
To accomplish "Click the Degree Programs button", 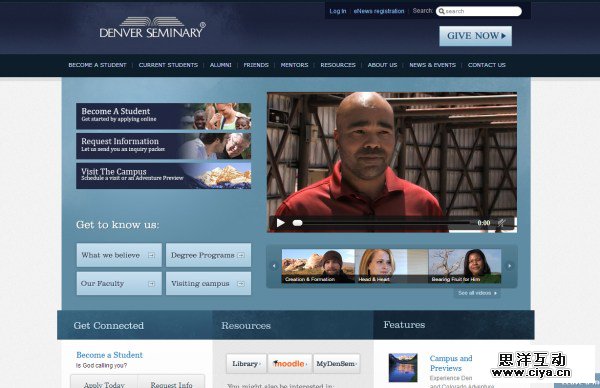I will (209, 255).
